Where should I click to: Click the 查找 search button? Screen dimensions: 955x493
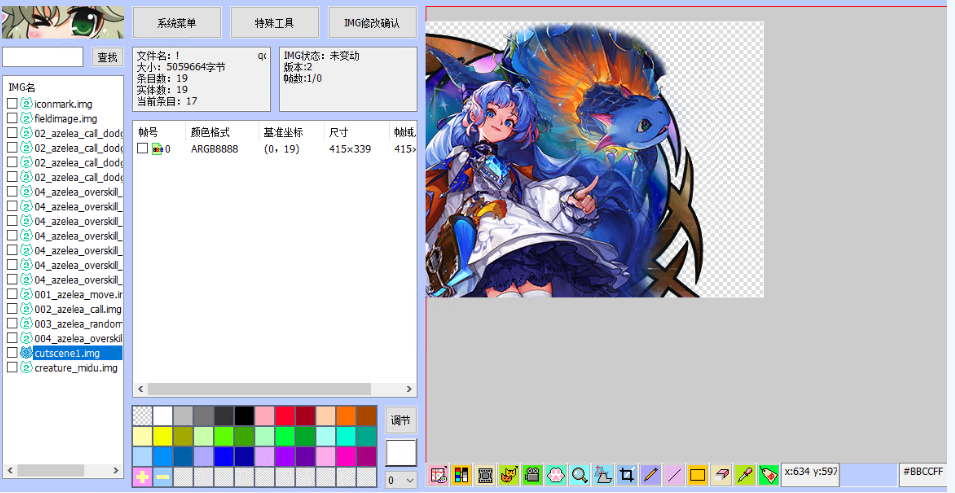[108, 57]
